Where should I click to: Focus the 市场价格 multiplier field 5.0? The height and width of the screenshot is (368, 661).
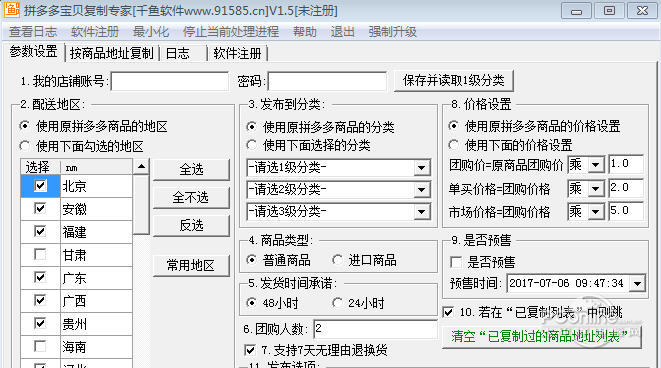[x=626, y=211]
